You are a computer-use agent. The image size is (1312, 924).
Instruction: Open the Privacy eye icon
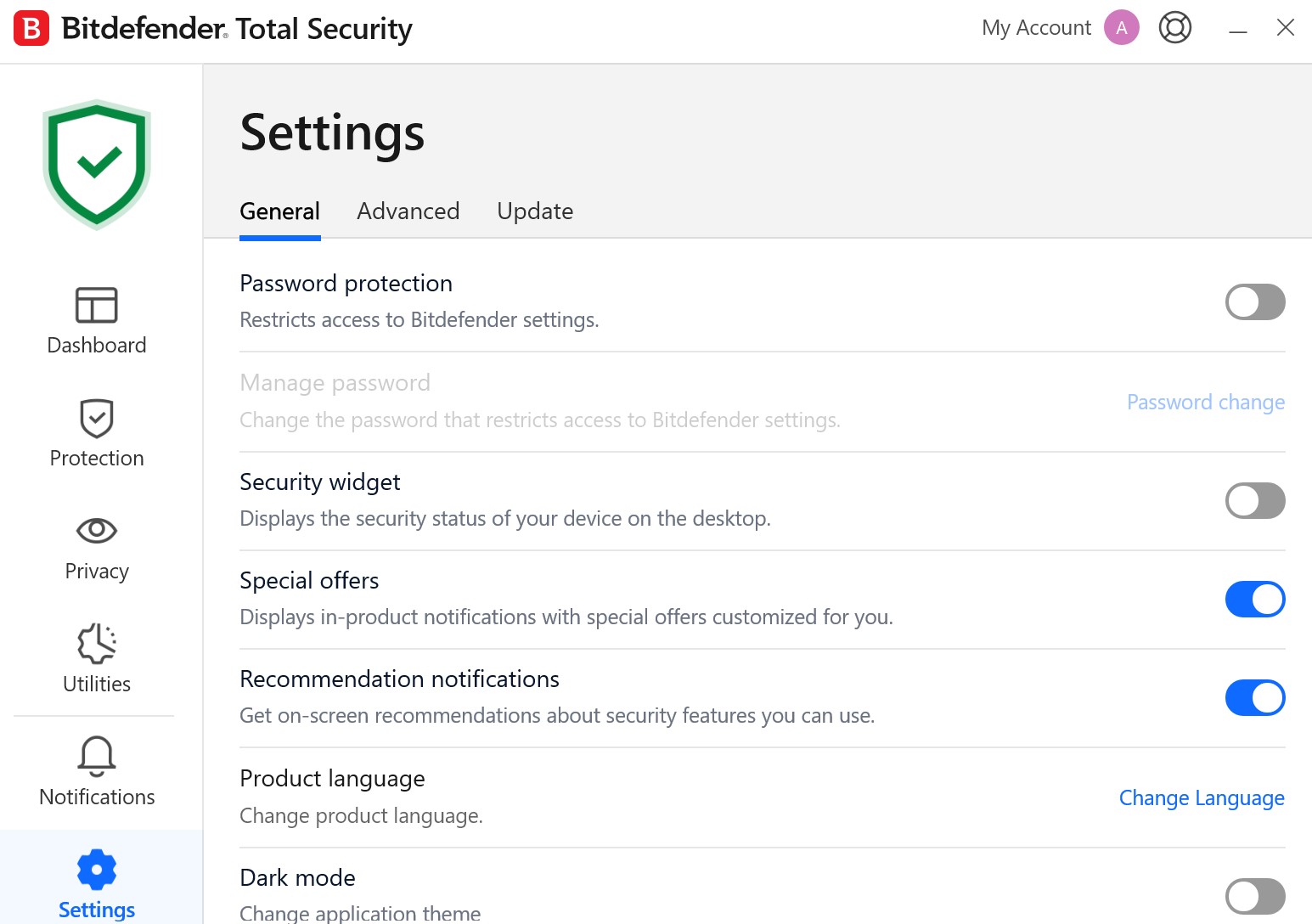[97, 531]
